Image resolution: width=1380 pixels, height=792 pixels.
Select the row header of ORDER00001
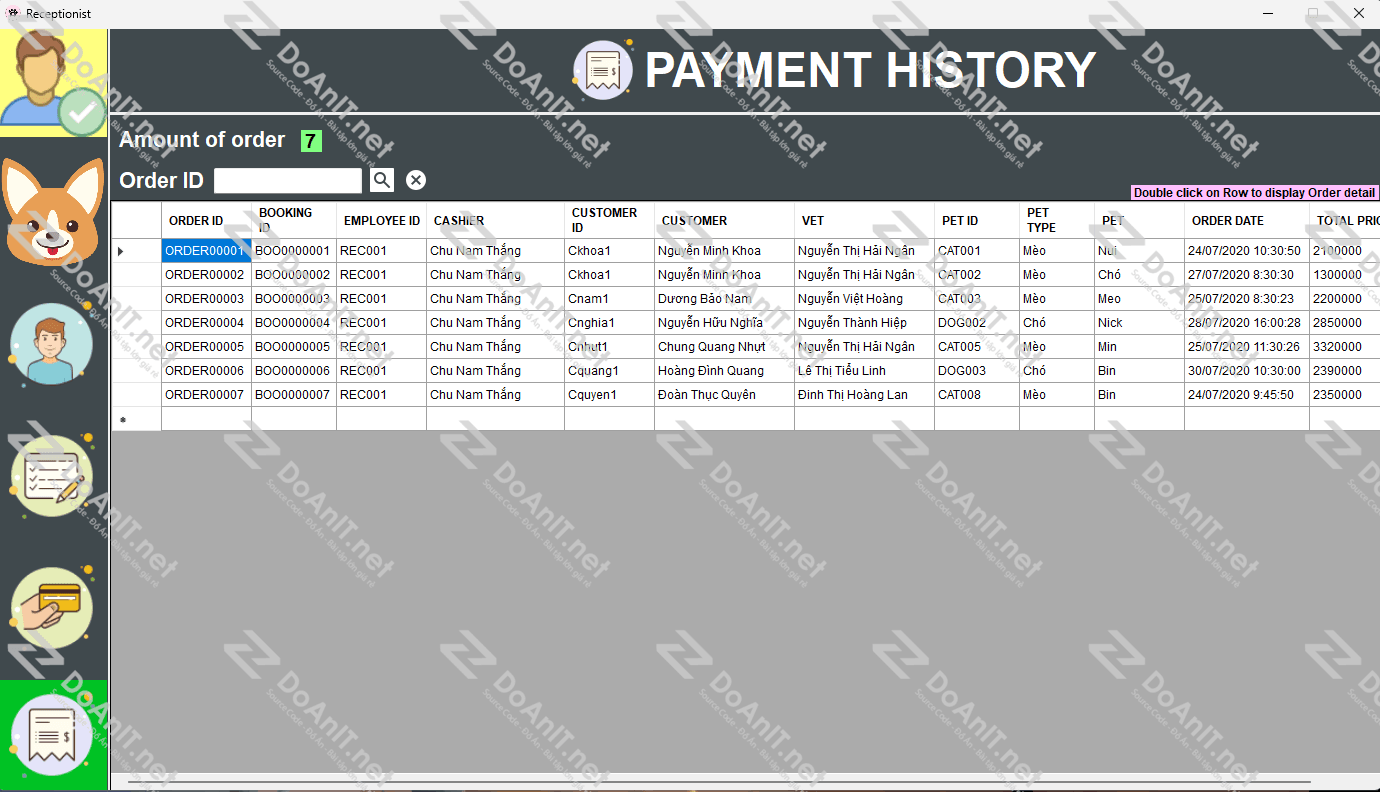[x=136, y=251]
